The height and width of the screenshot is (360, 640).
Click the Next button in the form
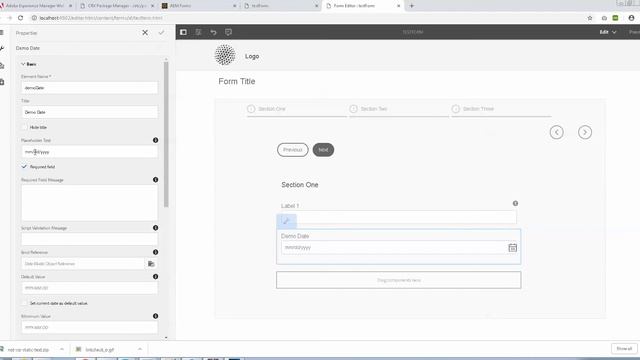pyautogui.click(x=323, y=150)
